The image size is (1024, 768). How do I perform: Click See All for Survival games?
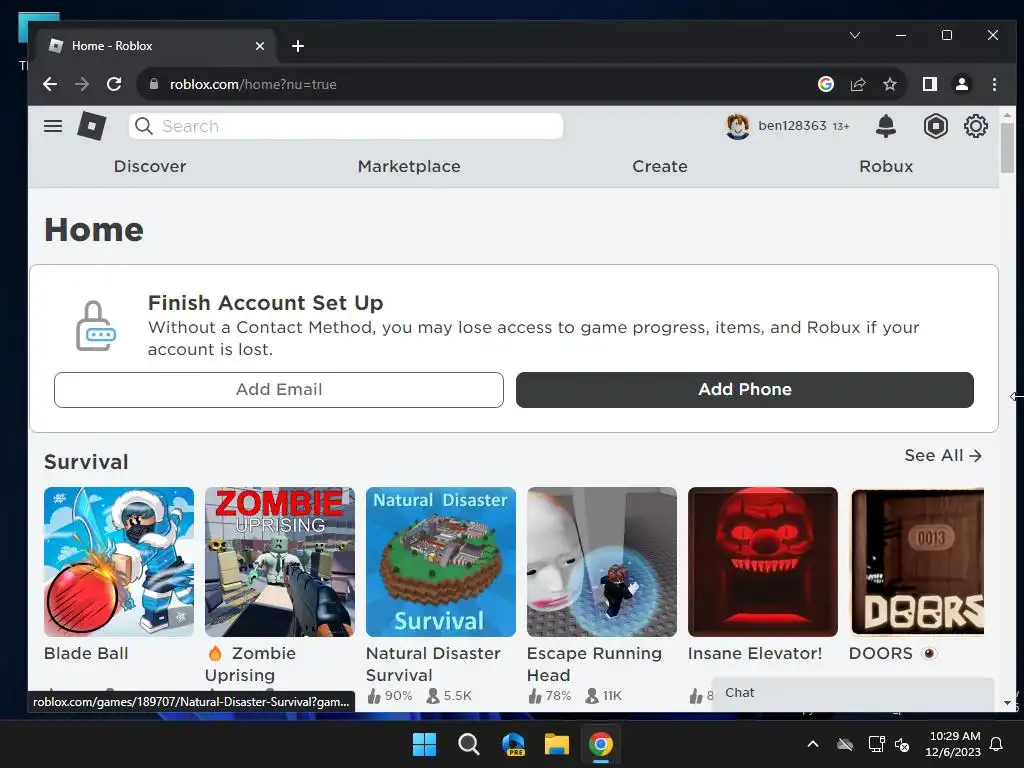pos(943,455)
